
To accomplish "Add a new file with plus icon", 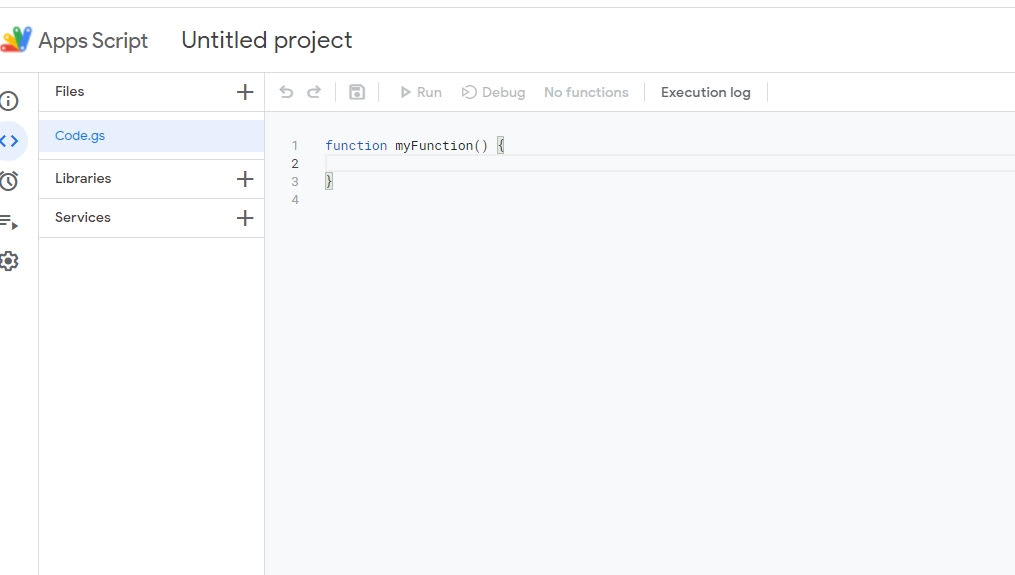I will [x=245, y=92].
